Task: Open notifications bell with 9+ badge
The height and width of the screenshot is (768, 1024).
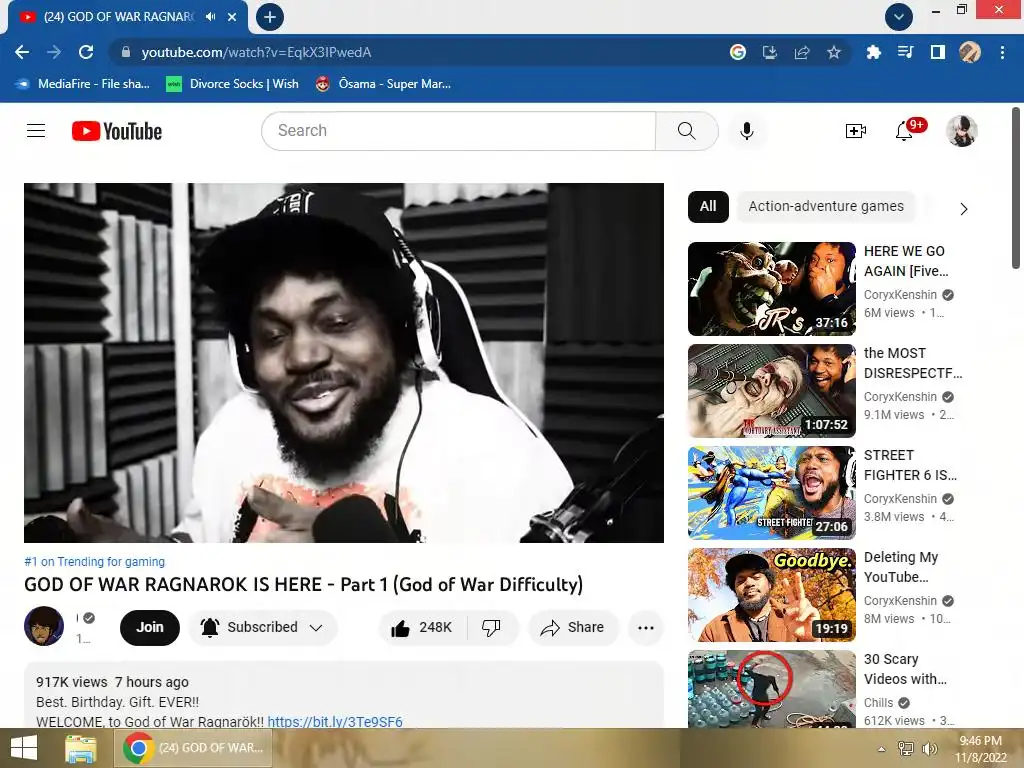Action: coord(906,131)
